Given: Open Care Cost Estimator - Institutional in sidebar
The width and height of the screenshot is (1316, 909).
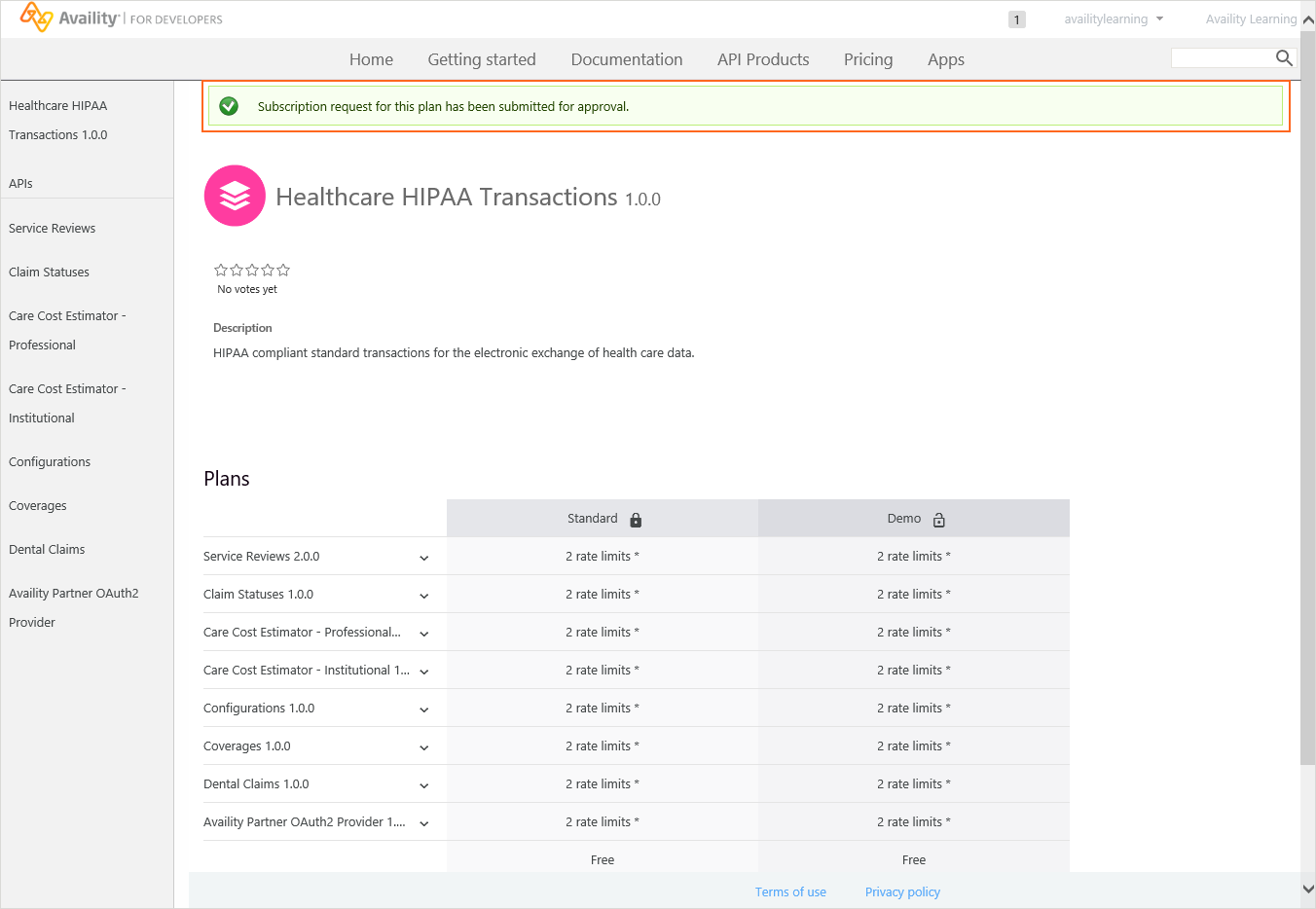Looking at the screenshot, I should click(x=67, y=403).
